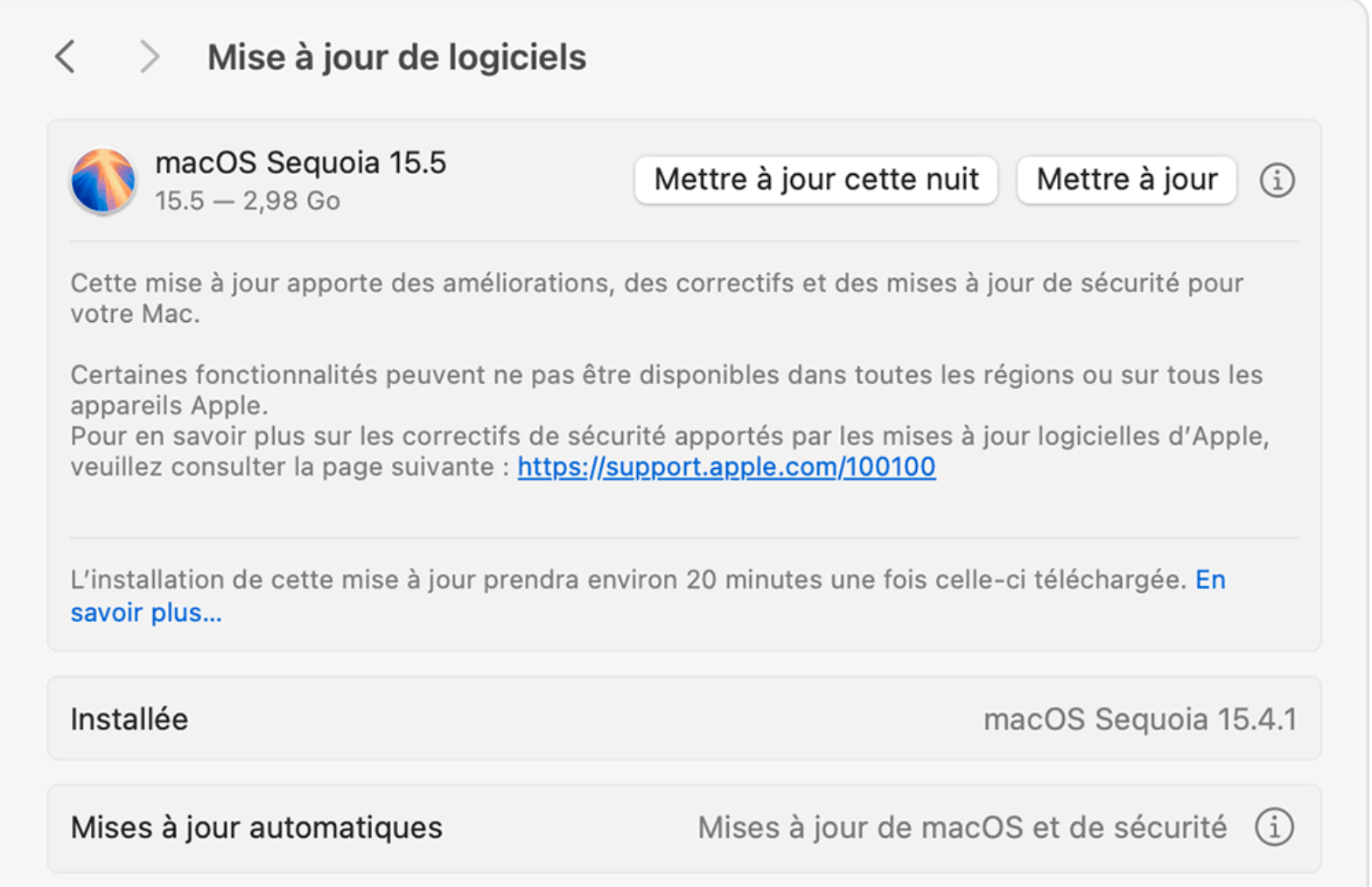Click the macOS Sequoia 15.5 heading
Screen dimensions: 1372x887
point(301,162)
